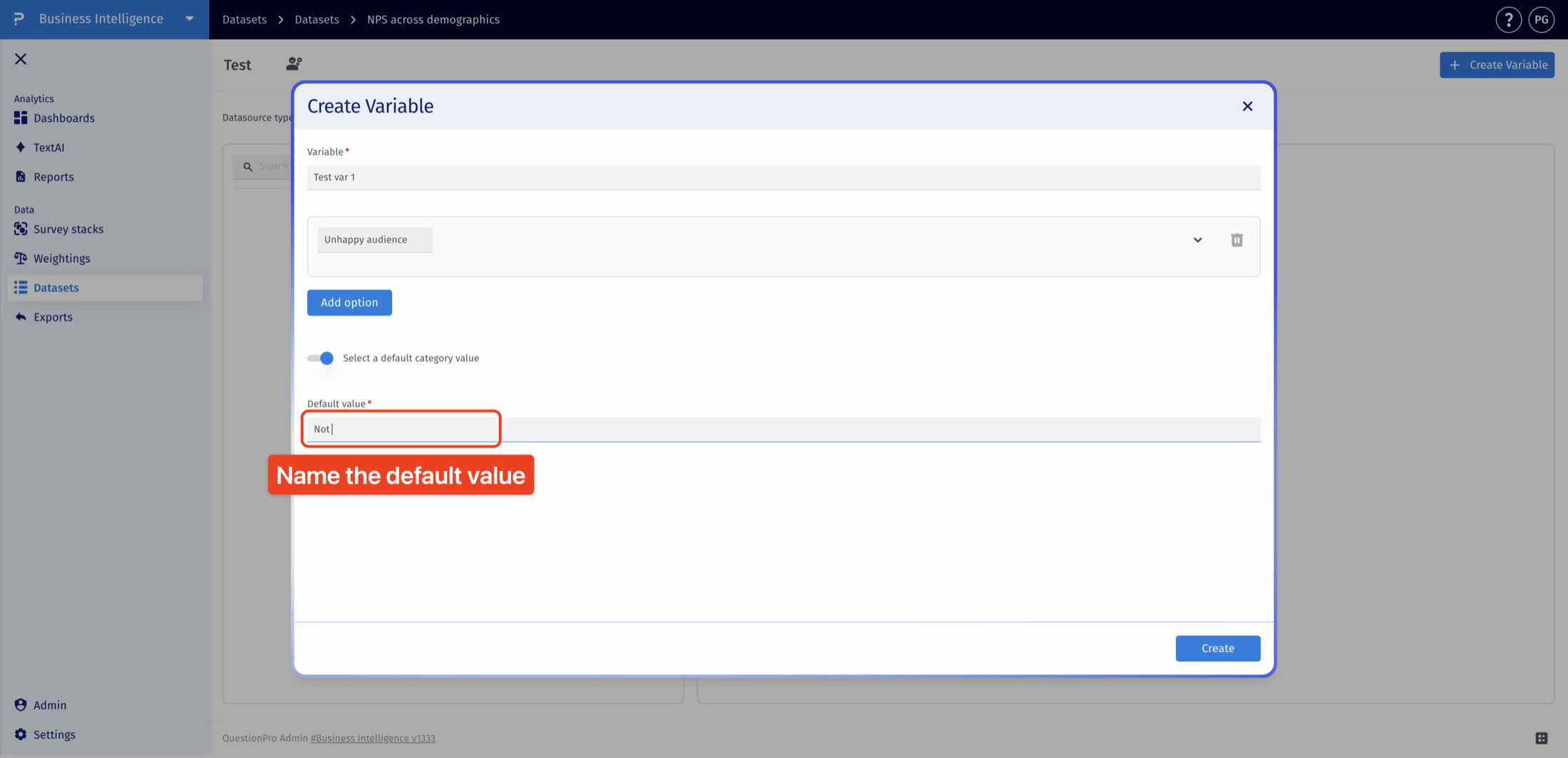Open the grid icon in the bottom right corner
Viewport: 1568px width, 758px height.
[1541, 738]
